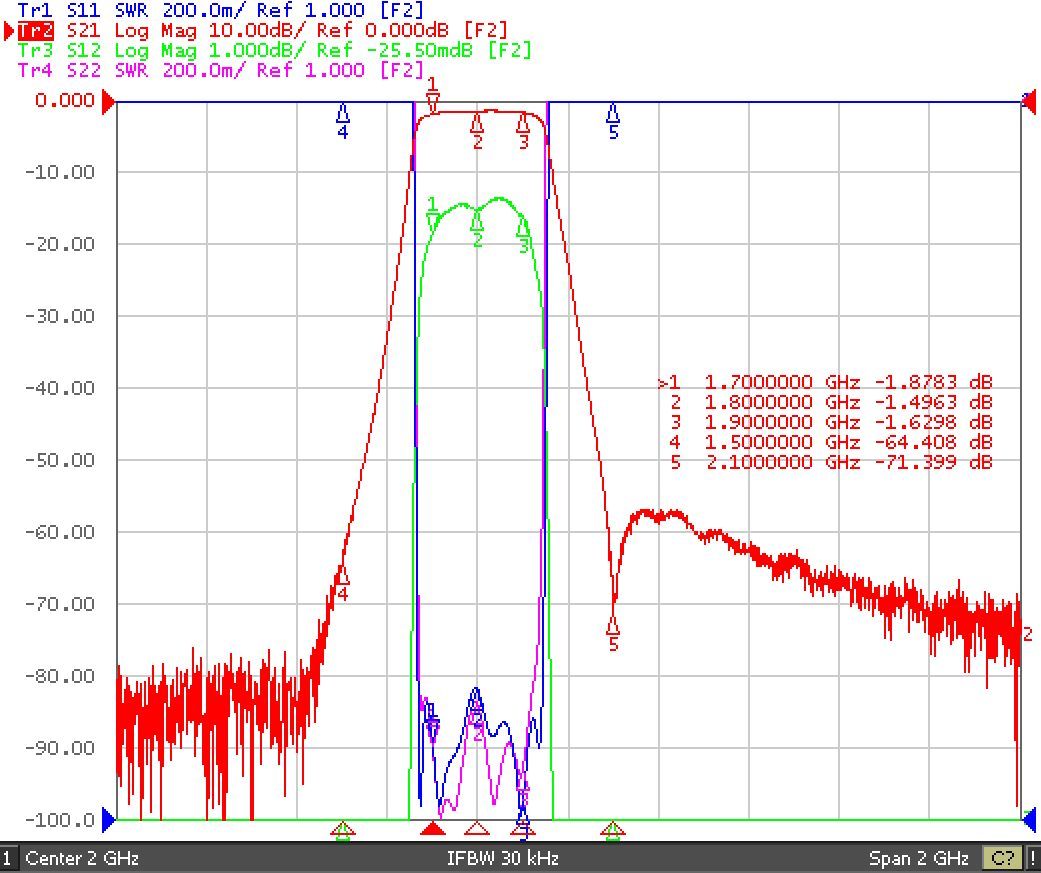Click red marker 1 triangle atop passband

coord(433,104)
